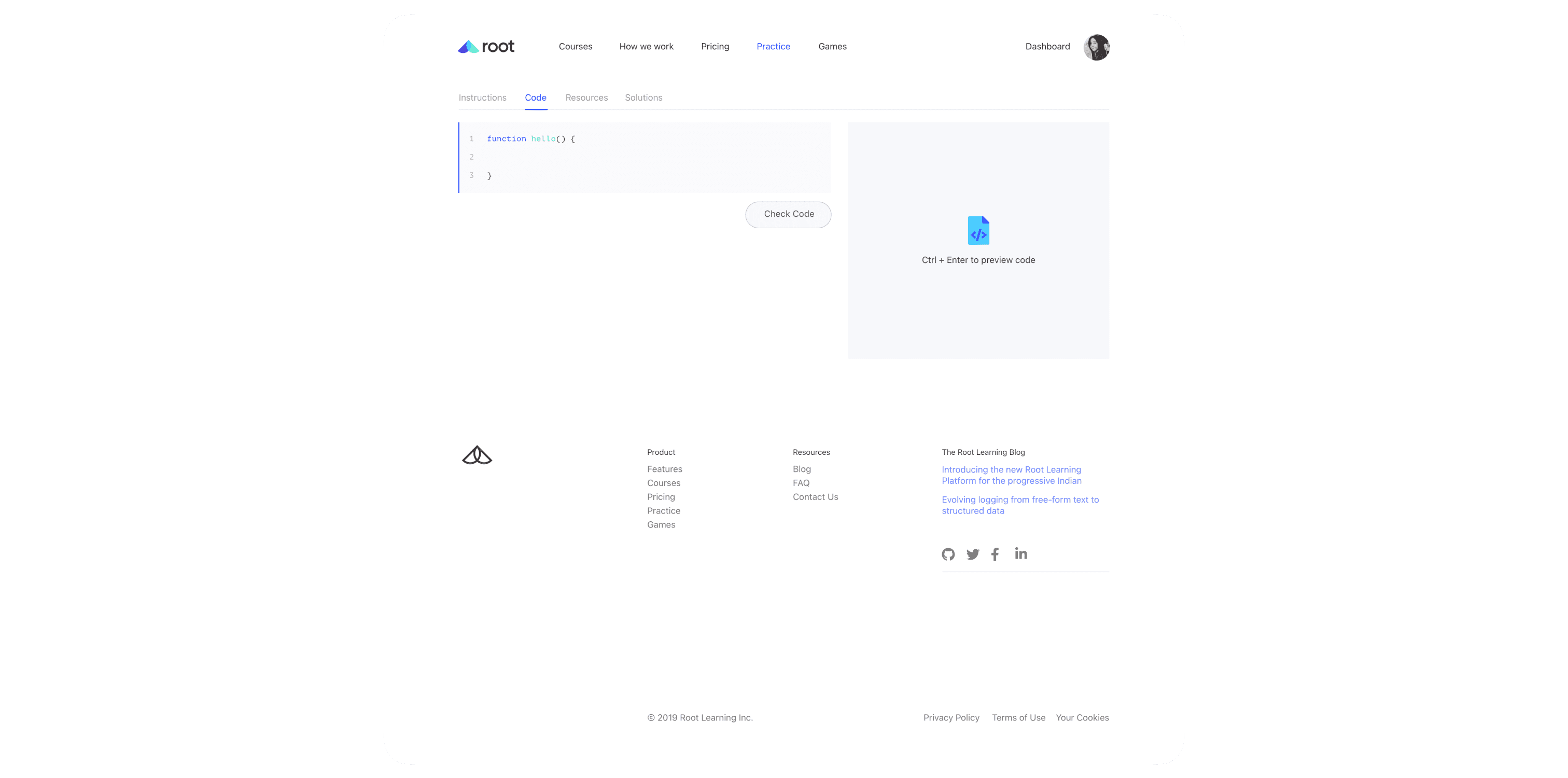Open the Your Cookies link
The image size is (1568, 778).
1082,718
